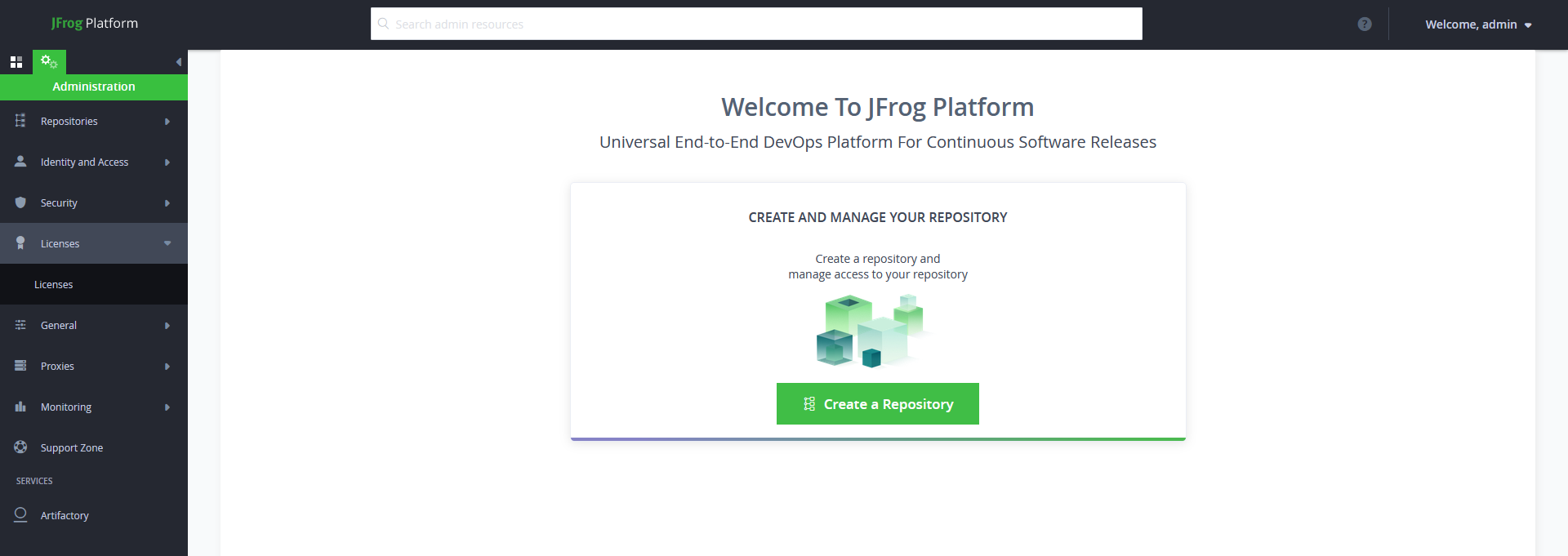Viewport: 1568px width, 556px height.
Task: Open the Proxies menu item
Action: 94,366
